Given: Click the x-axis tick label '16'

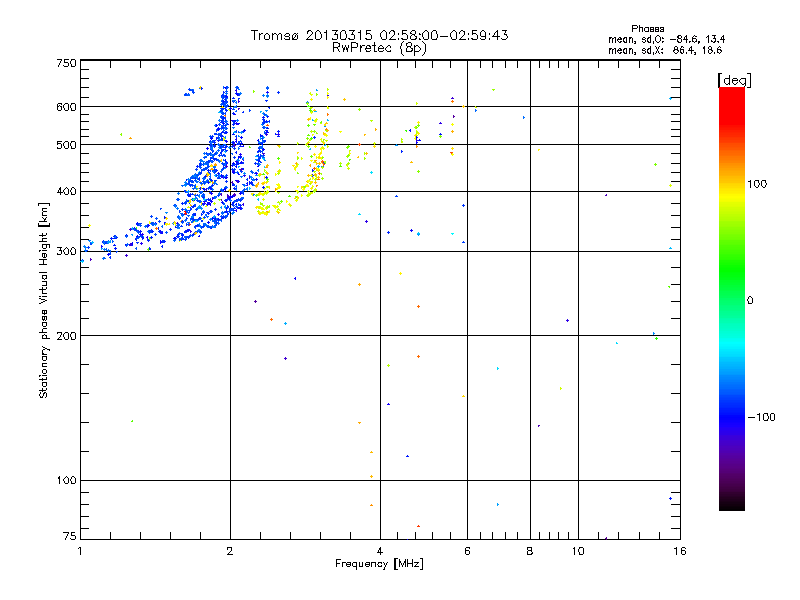Looking at the screenshot, I should [680, 551].
